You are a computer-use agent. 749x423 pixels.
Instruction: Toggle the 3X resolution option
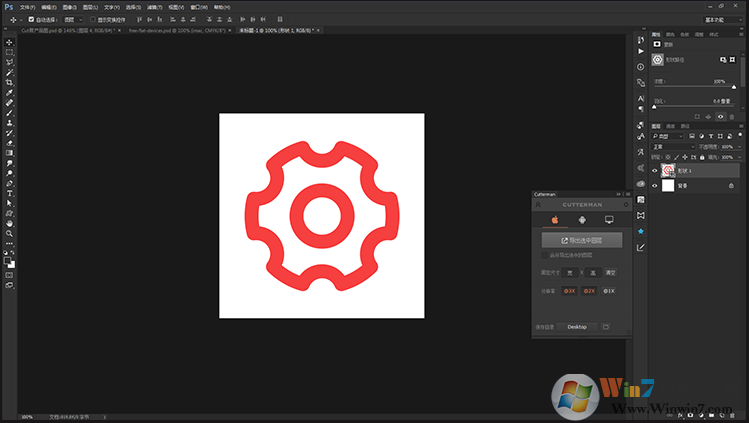[x=570, y=291]
